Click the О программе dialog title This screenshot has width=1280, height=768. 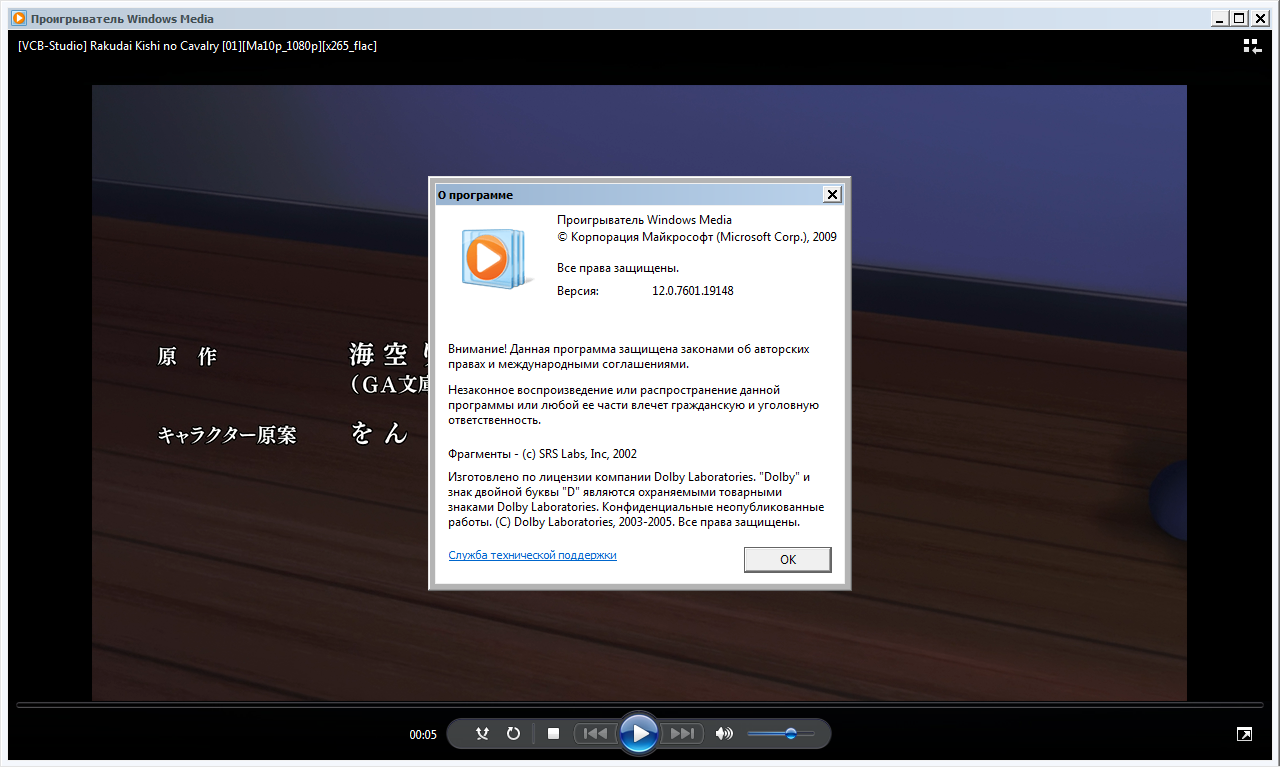point(475,195)
